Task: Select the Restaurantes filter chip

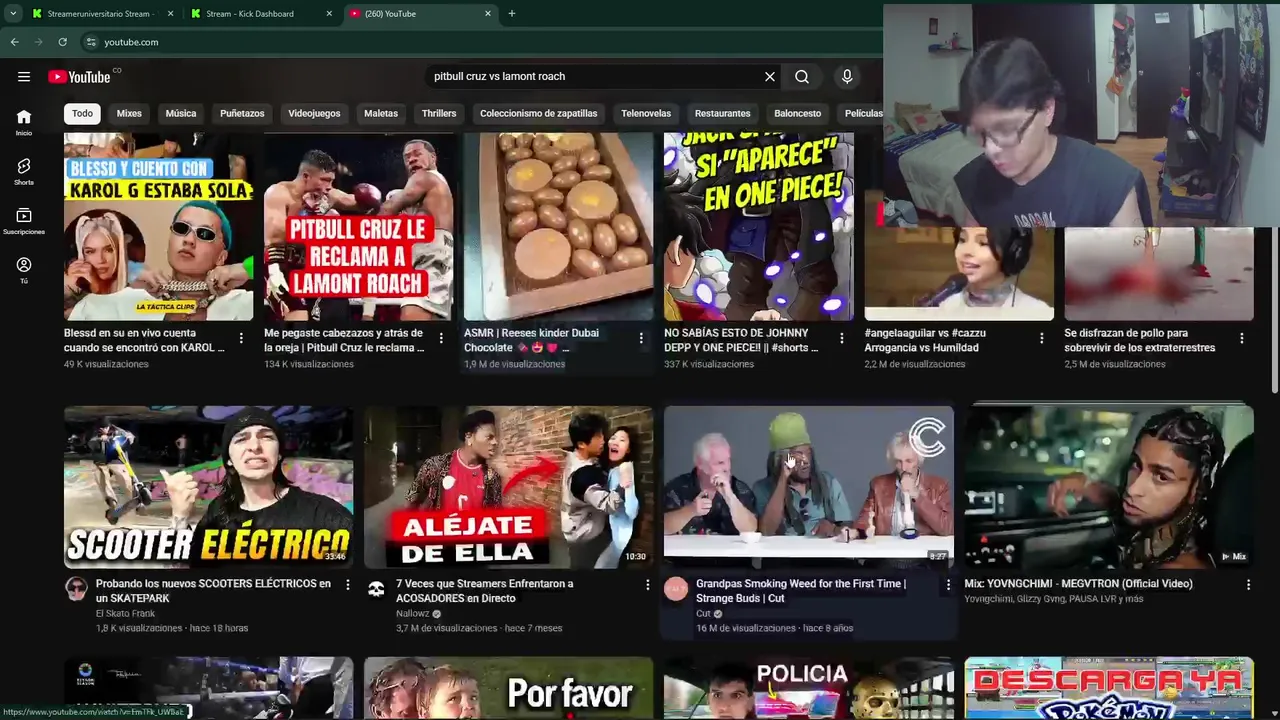Action: pyautogui.click(x=722, y=113)
